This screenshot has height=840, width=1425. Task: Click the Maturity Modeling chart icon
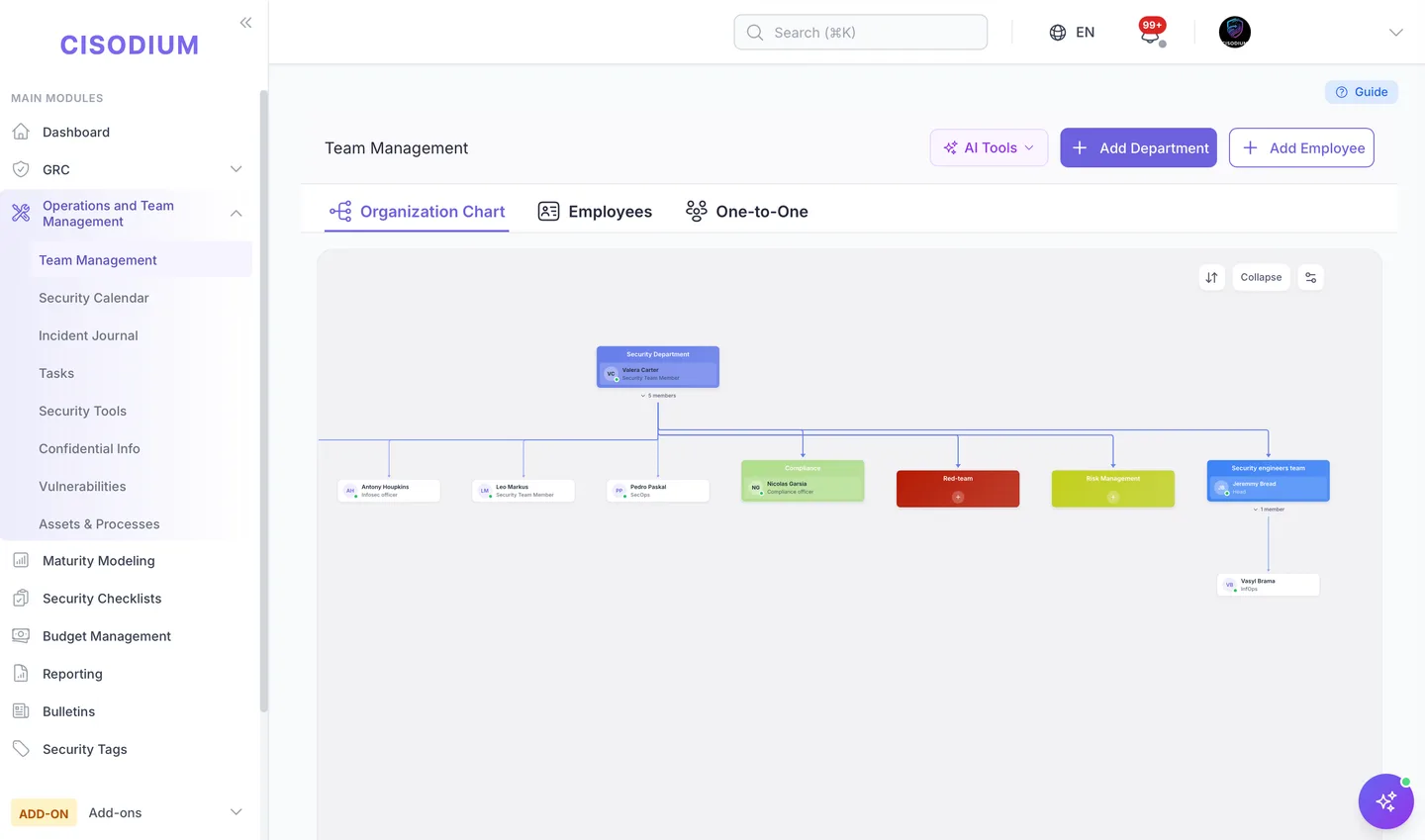[21, 560]
